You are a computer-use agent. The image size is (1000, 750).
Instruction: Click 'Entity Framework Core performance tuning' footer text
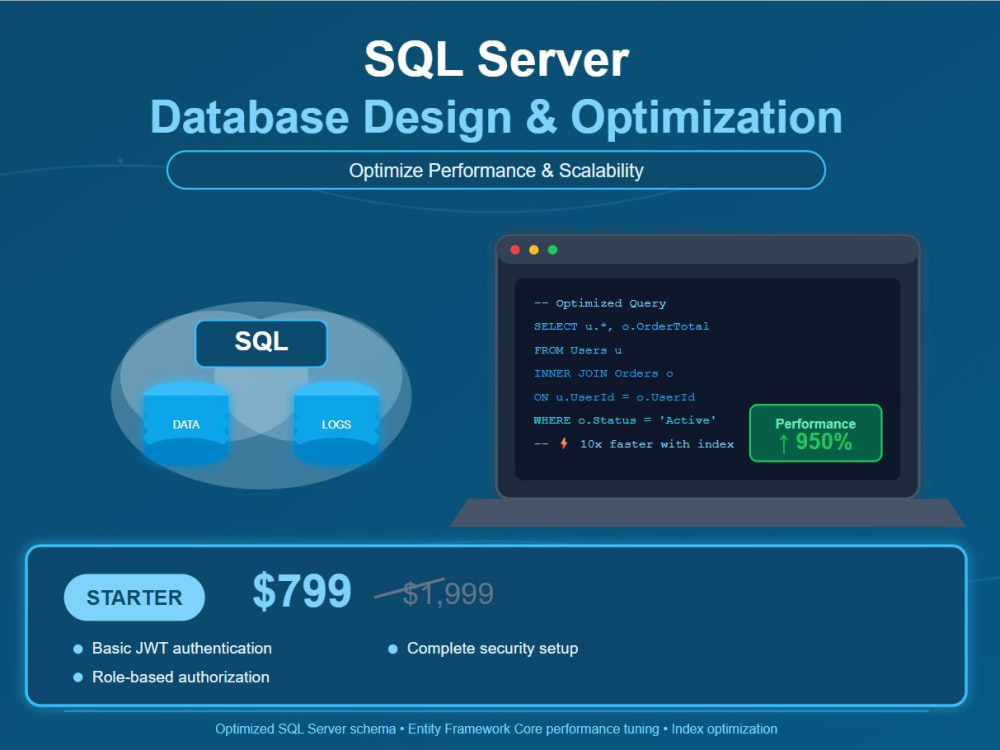(534, 729)
